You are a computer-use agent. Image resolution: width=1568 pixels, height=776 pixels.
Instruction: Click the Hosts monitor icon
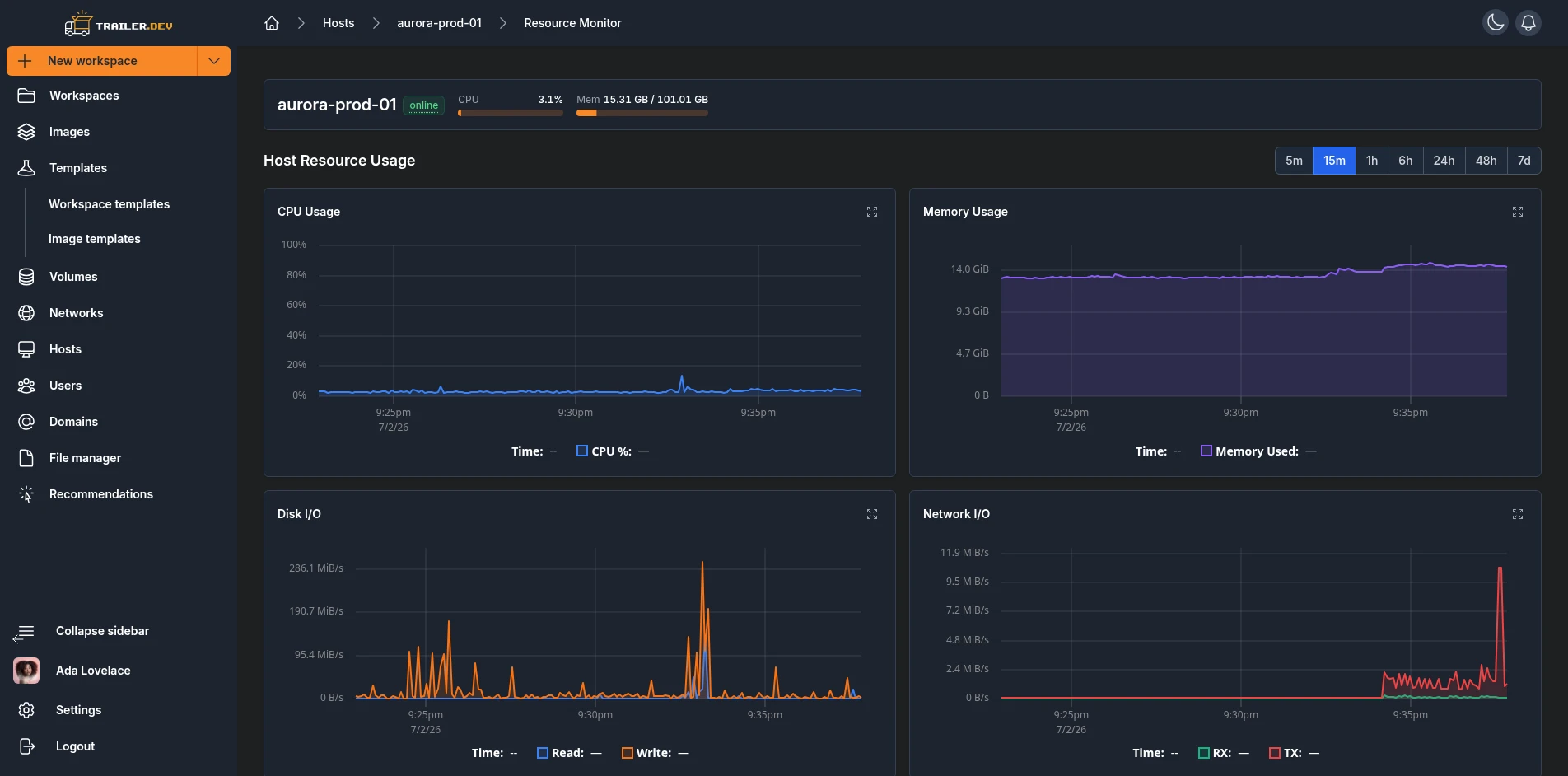pos(26,349)
